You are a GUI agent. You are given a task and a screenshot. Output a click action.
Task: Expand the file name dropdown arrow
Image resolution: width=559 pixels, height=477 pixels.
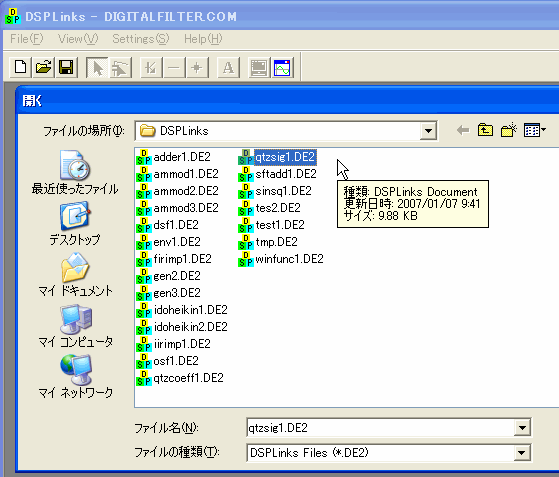(x=522, y=427)
